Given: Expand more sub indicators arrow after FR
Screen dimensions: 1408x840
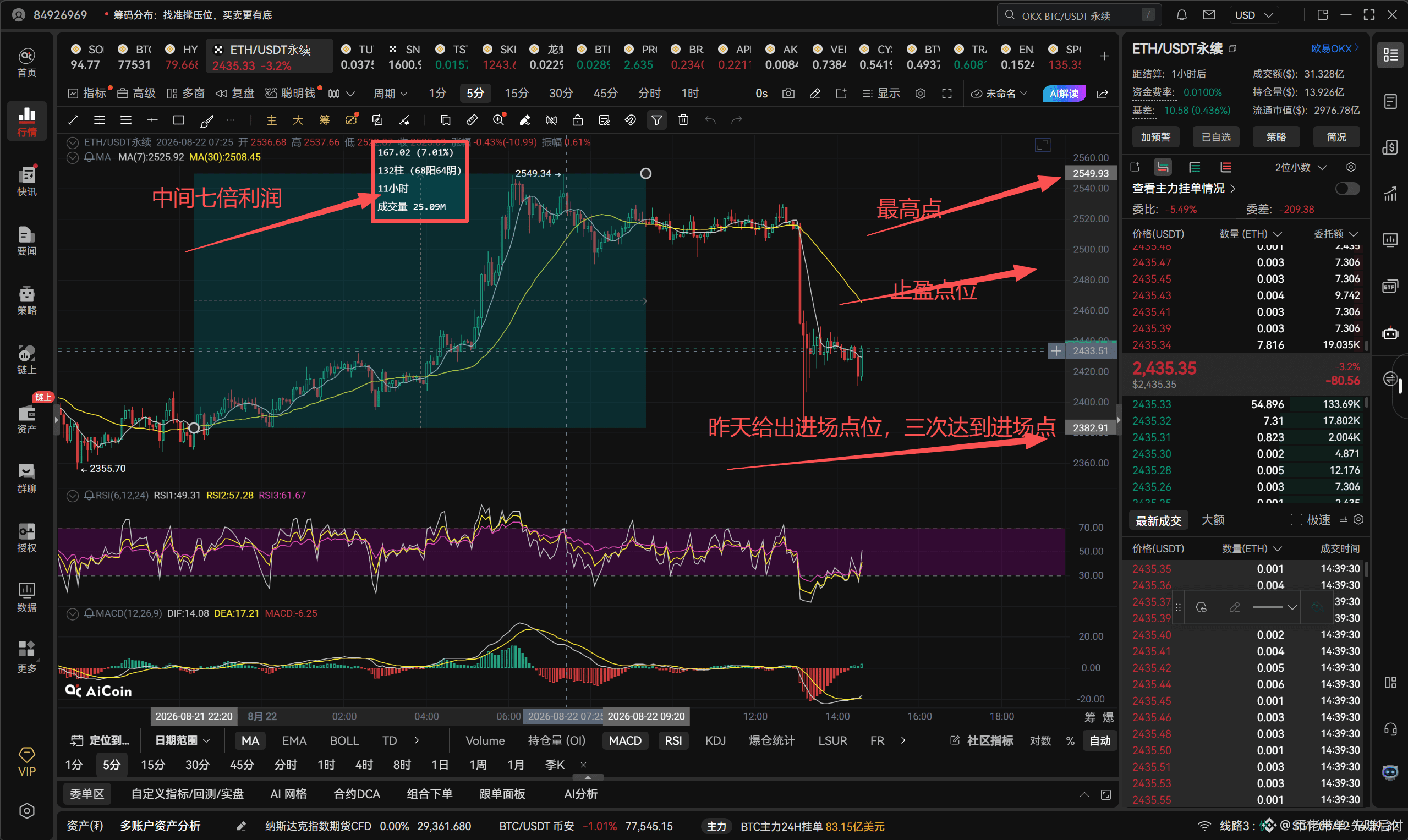Looking at the screenshot, I should tap(903, 740).
